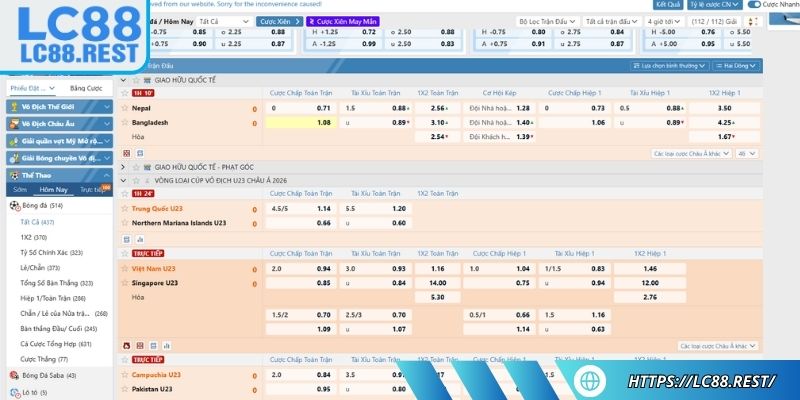
Task: Open the Hai Dòng layout dropdown
Action: [x=735, y=66]
